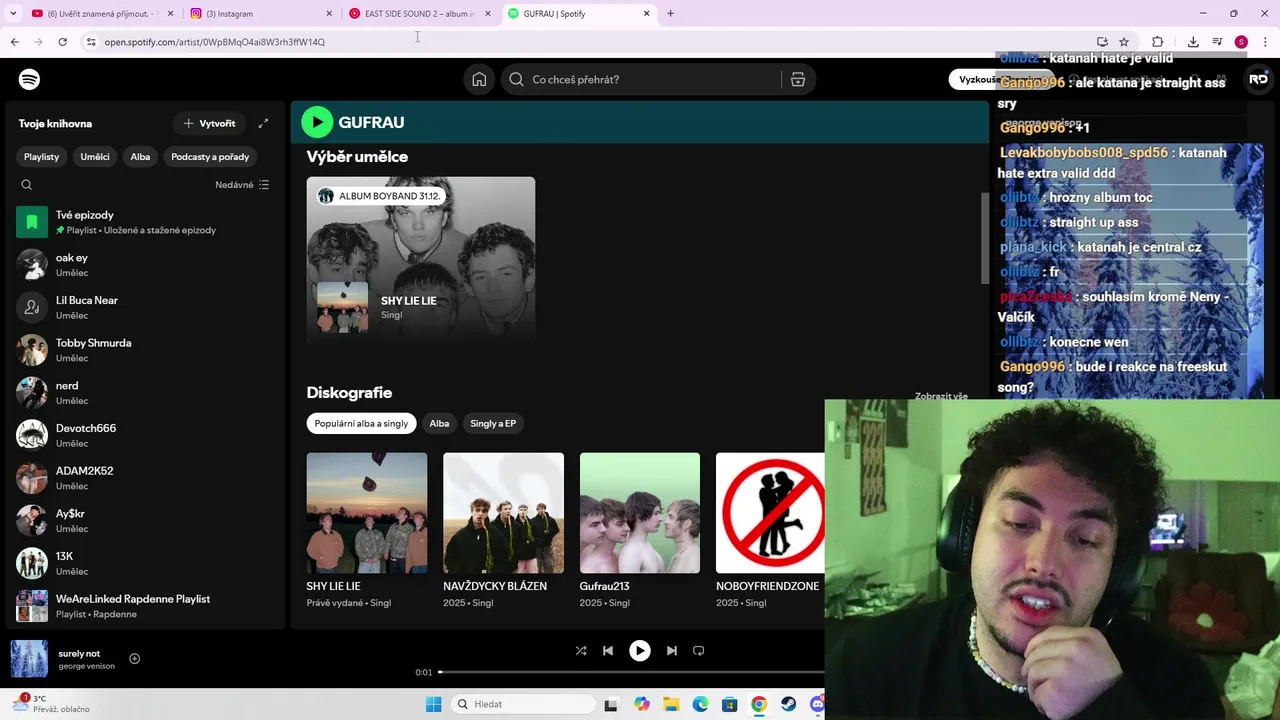Select the Umělci filter chip
This screenshot has height=720, width=1280.
point(95,156)
